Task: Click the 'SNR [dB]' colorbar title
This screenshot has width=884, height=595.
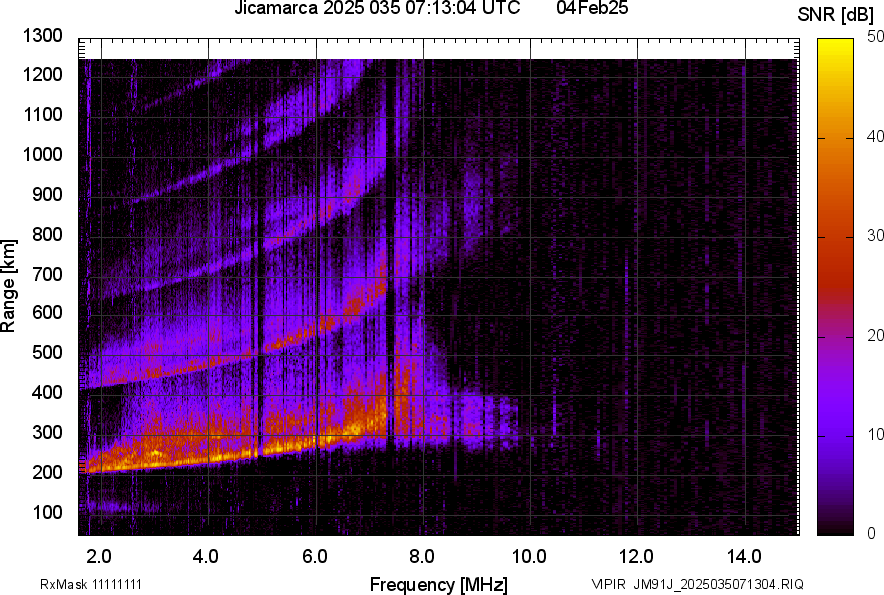Action: pyautogui.click(x=836, y=15)
